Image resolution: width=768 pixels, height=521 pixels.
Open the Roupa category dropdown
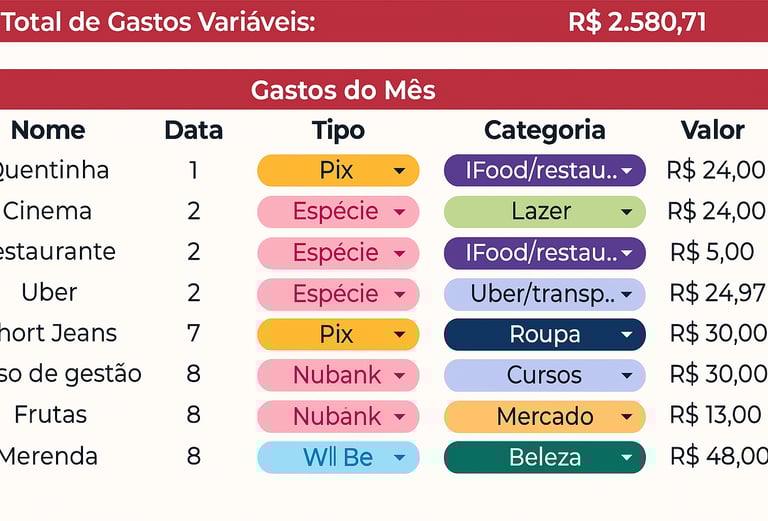(x=627, y=335)
